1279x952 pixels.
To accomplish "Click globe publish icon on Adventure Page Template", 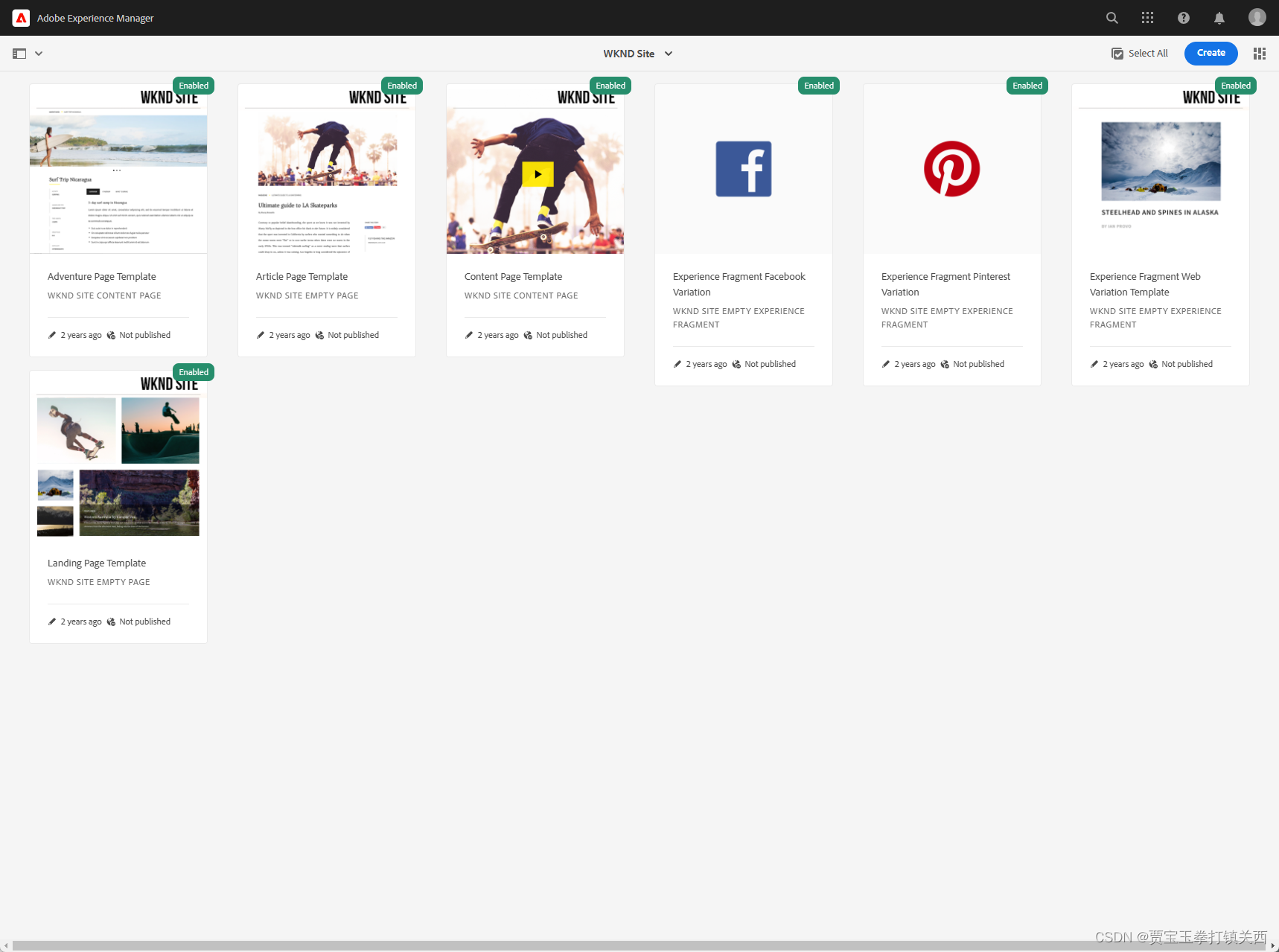I will [111, 335].
